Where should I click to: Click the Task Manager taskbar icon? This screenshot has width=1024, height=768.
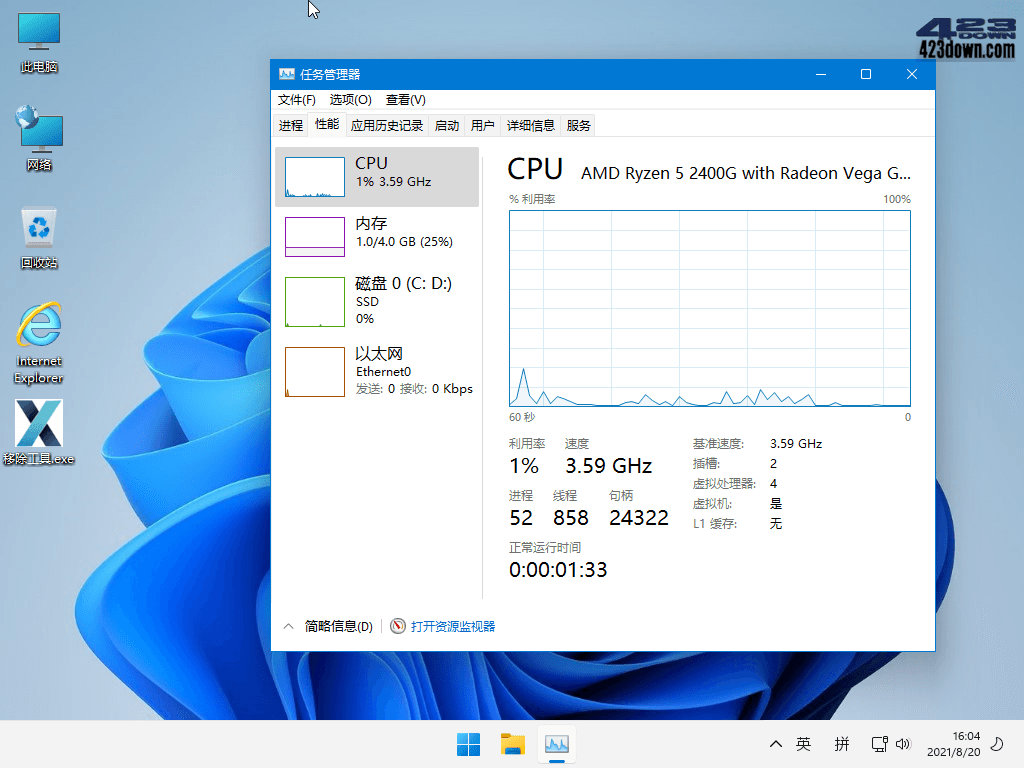tap(557, 744)
